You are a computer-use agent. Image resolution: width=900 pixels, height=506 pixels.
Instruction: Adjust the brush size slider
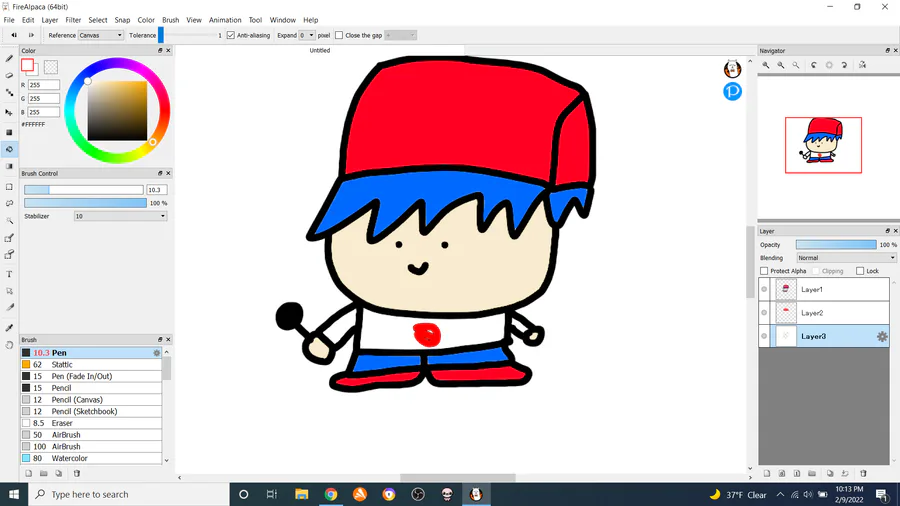pyautogui.click(x=84, y=190)
